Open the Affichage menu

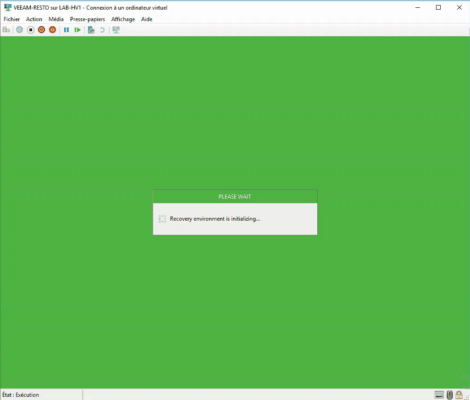coord(123,19)
